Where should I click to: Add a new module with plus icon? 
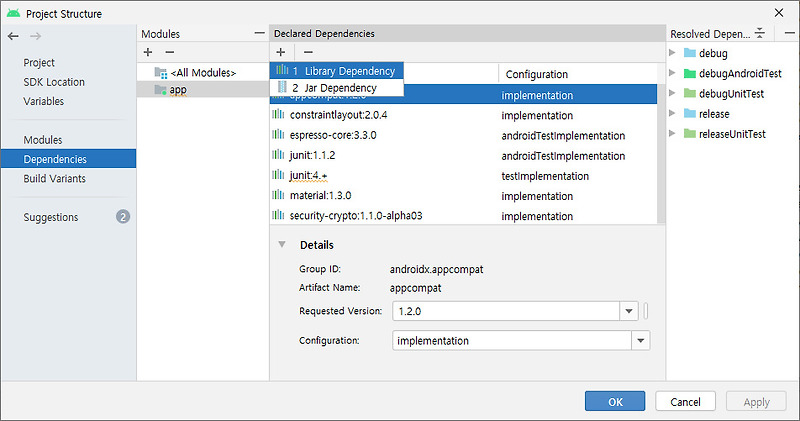pos(148,52)
